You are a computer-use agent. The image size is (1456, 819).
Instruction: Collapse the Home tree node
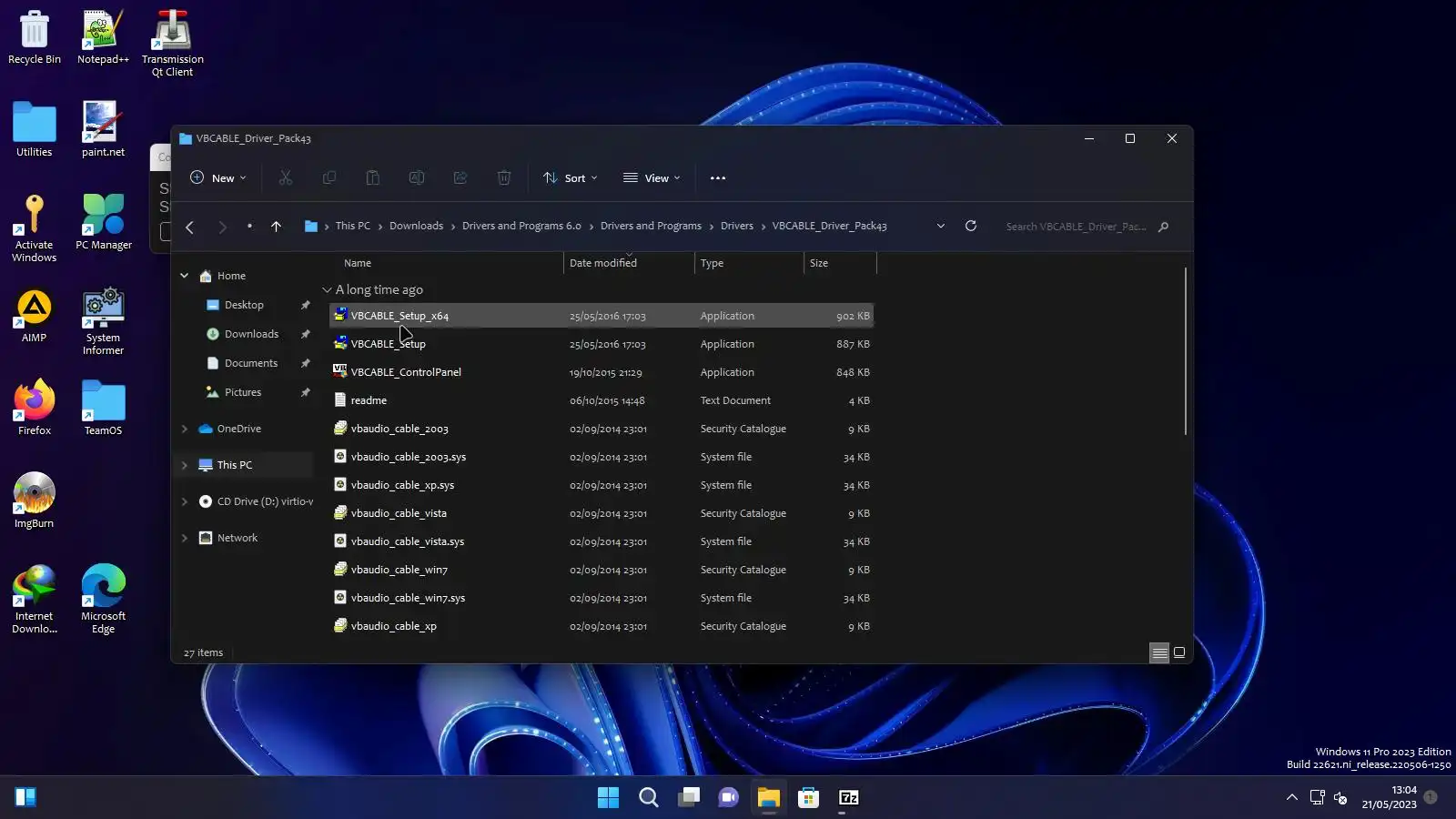pyautogui.click(x=185, y=276)
